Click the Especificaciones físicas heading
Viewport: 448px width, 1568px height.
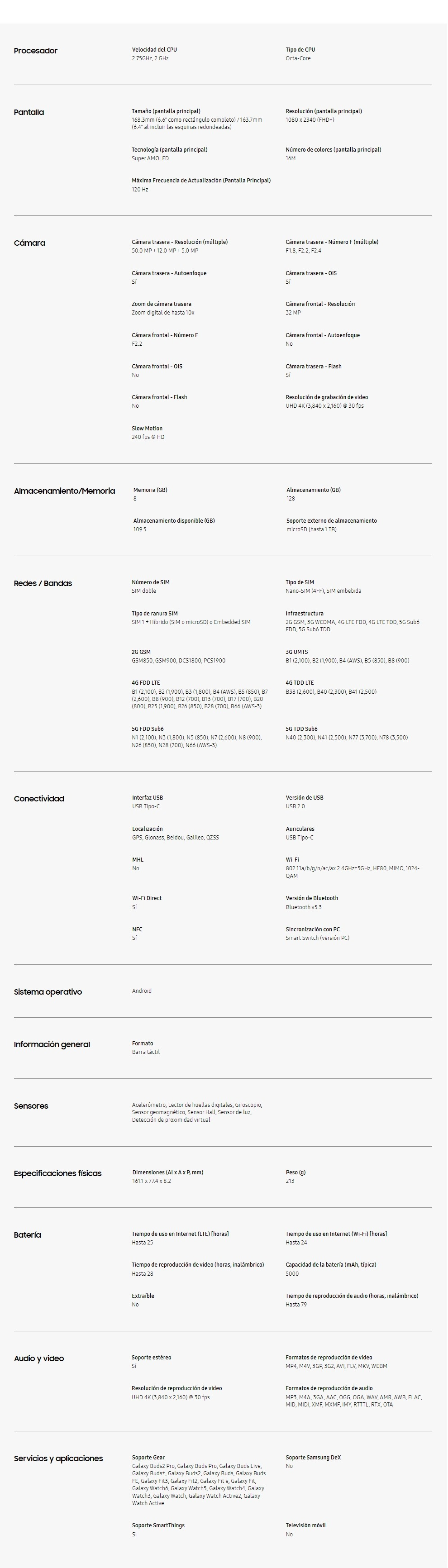pyautogui.click(x=57, y=1173)
